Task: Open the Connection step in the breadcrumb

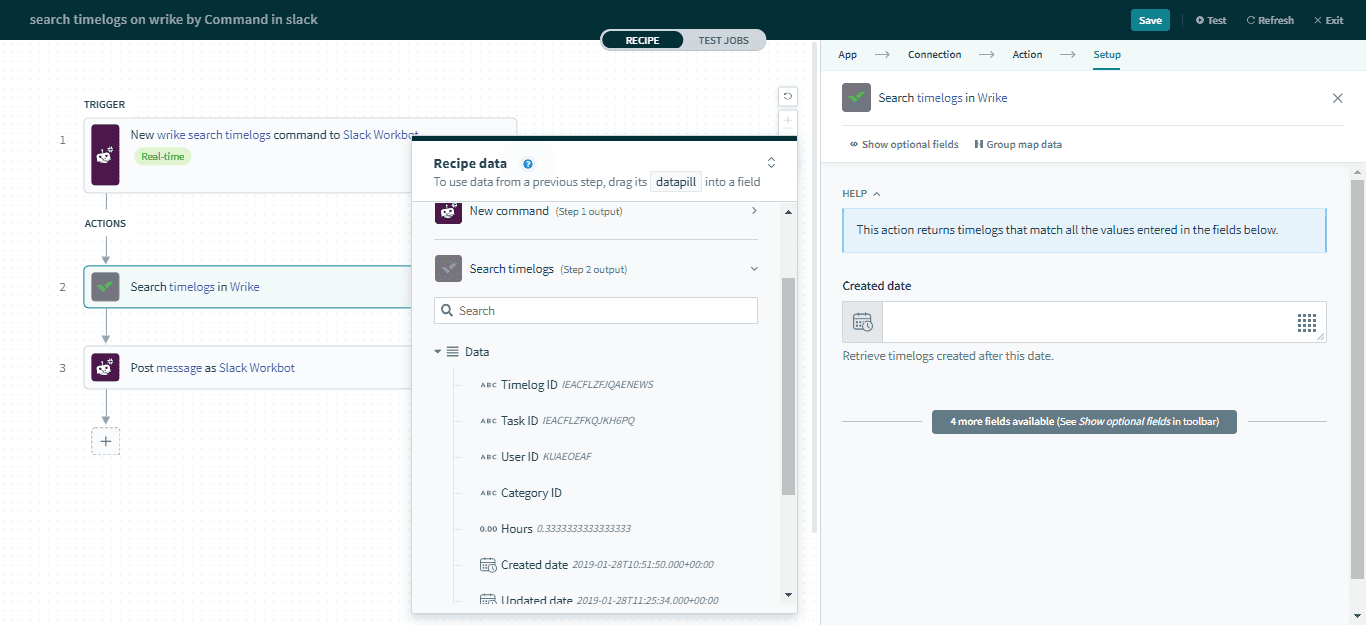Action: pos(934,54)
